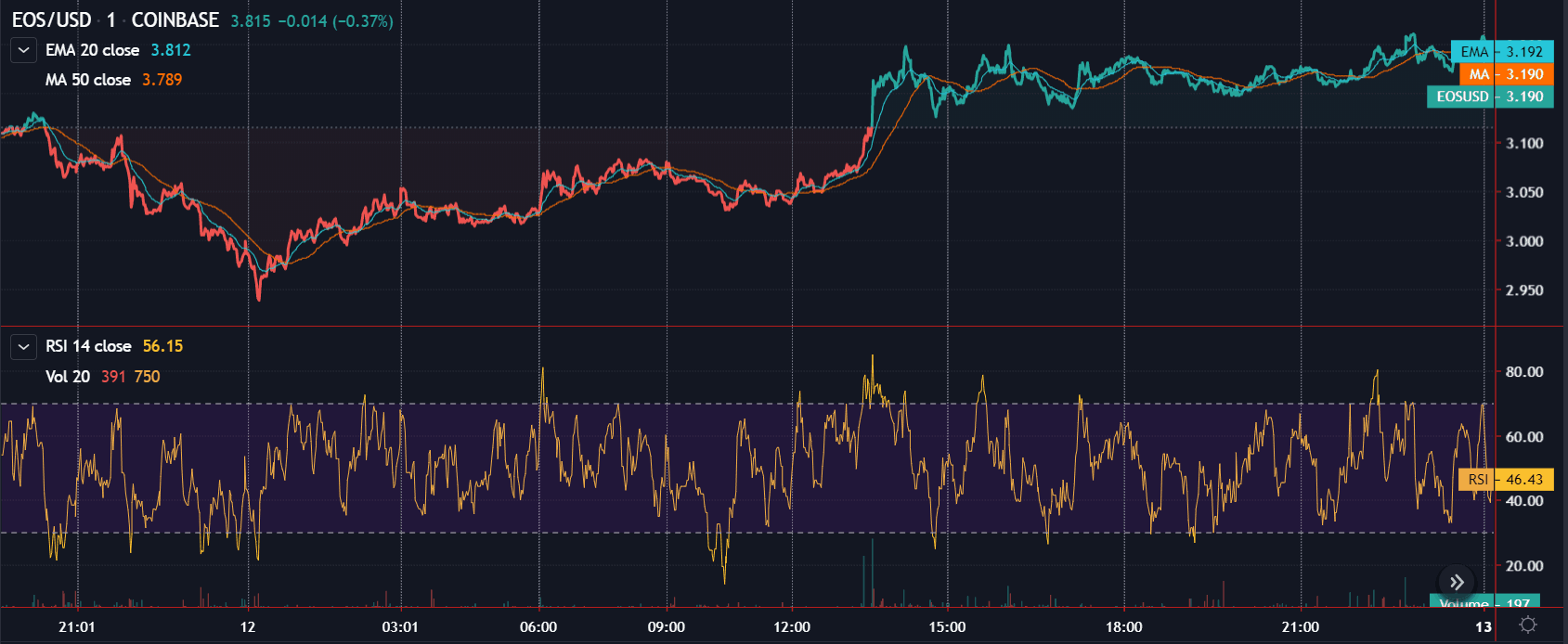Click the 80.00 RSI axis label
Viewport: 1568px width, 644px height.
point(1524,372)
